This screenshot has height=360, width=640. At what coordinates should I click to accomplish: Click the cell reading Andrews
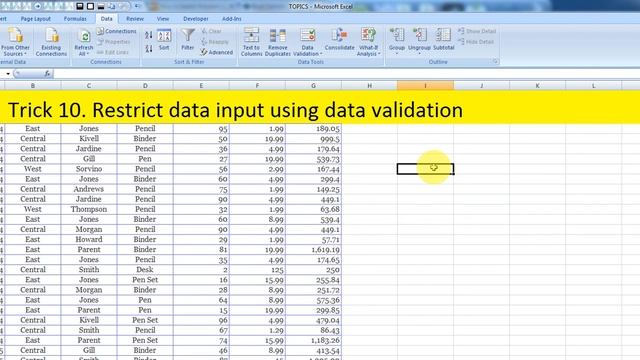click(x=89, y=189)
